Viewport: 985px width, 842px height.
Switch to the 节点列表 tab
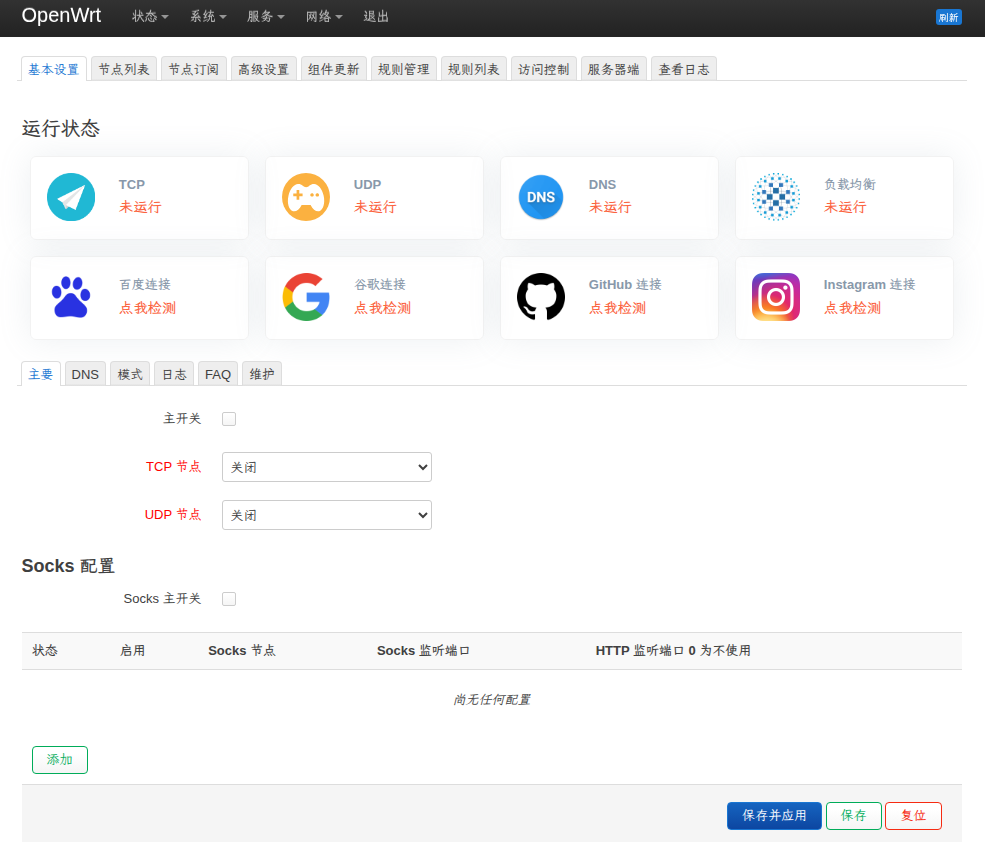(124, 69)
